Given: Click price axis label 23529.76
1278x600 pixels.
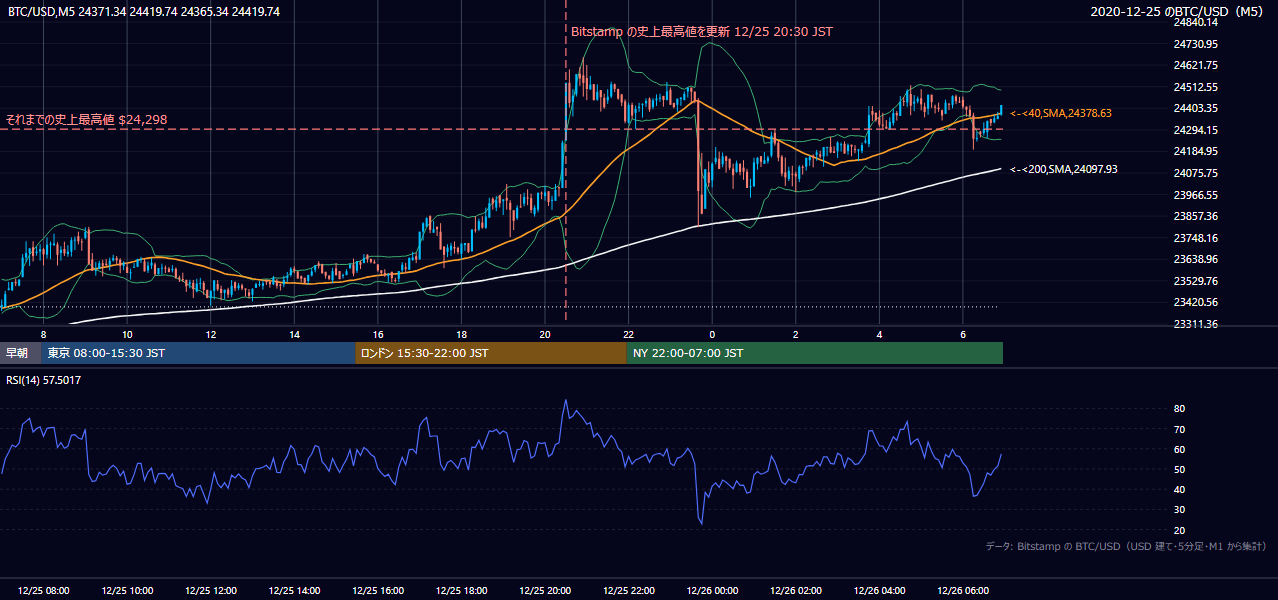Looking at the screenshot, I should click(1196, 281).
